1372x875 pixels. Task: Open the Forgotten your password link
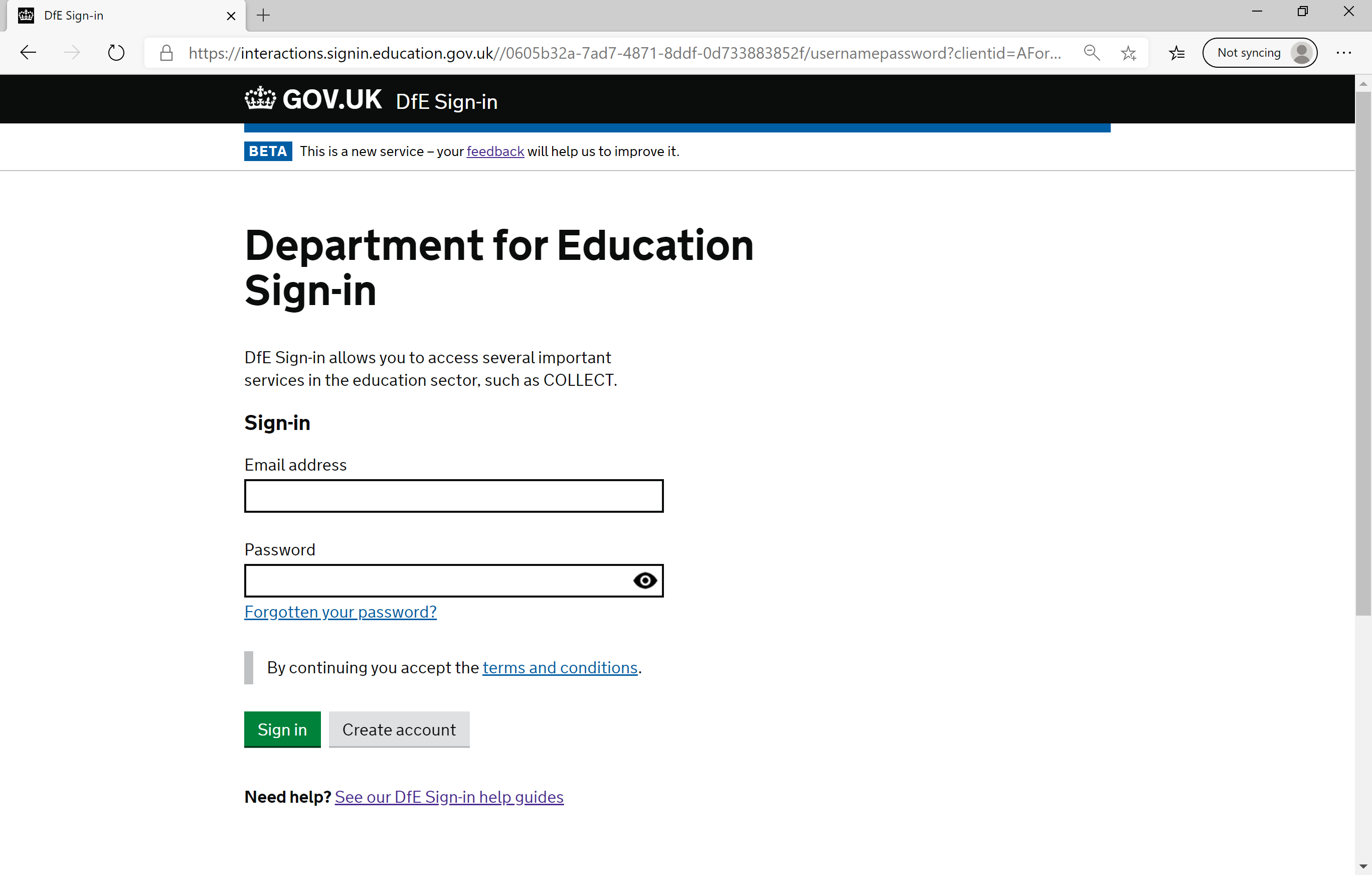340,612
